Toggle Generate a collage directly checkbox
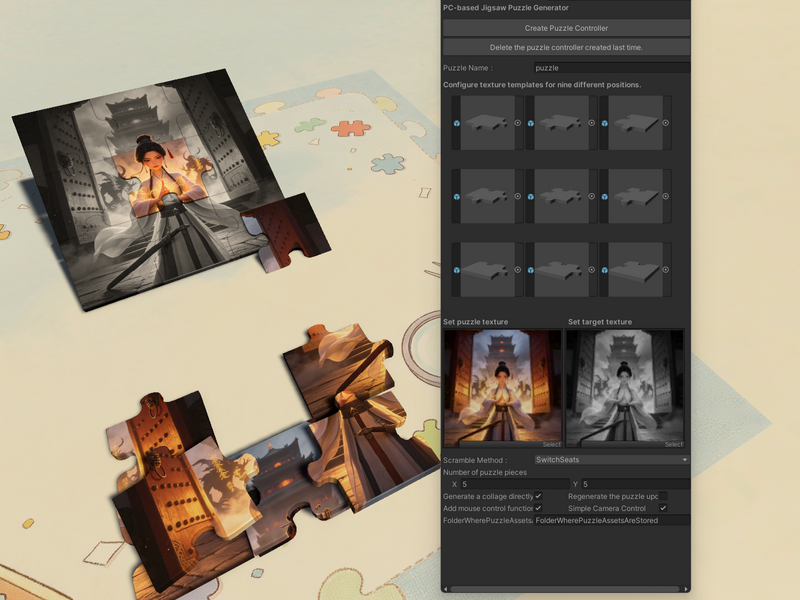Viewport: 800px width, 600px height. [538, 496]
